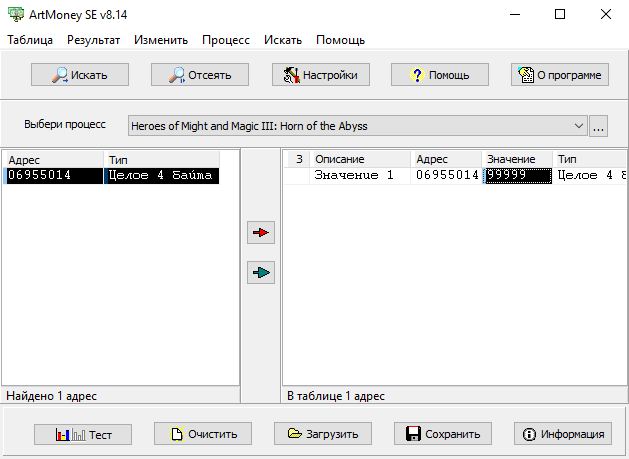Open Настройки settings button

click(x=321, y=75)
